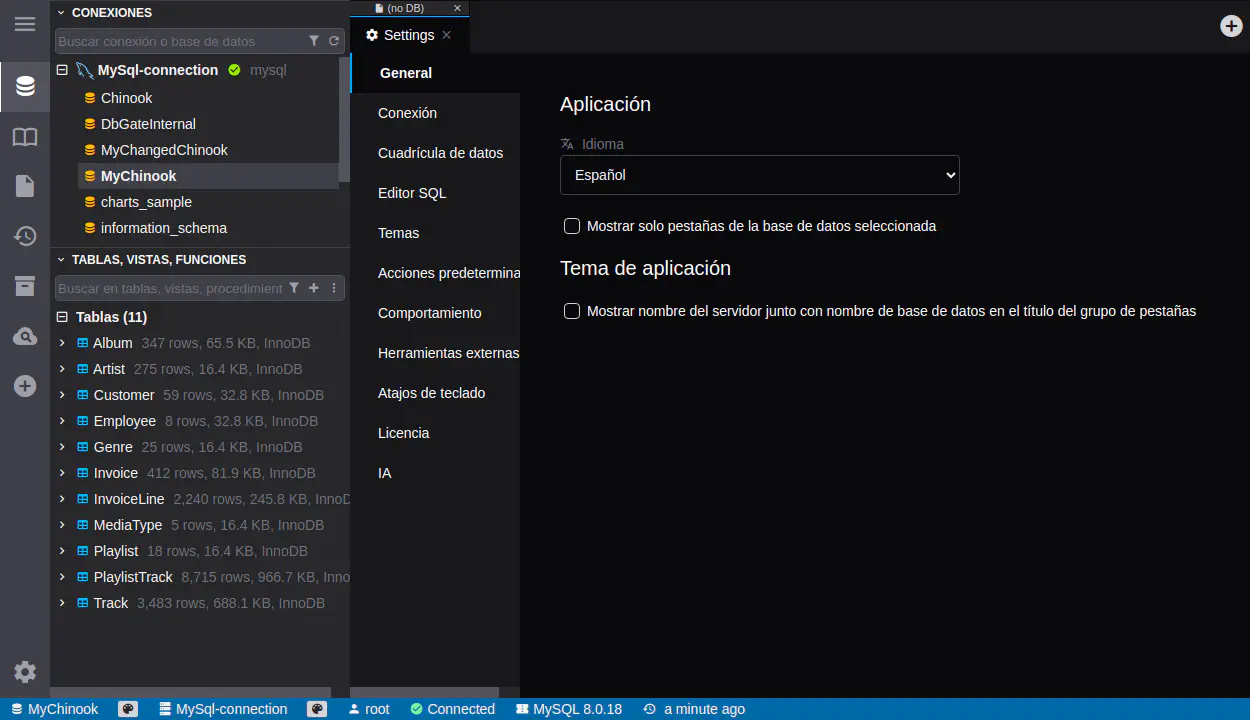Open the saved files icon in sidebar
1250x720 pixels.
(25, 186)
